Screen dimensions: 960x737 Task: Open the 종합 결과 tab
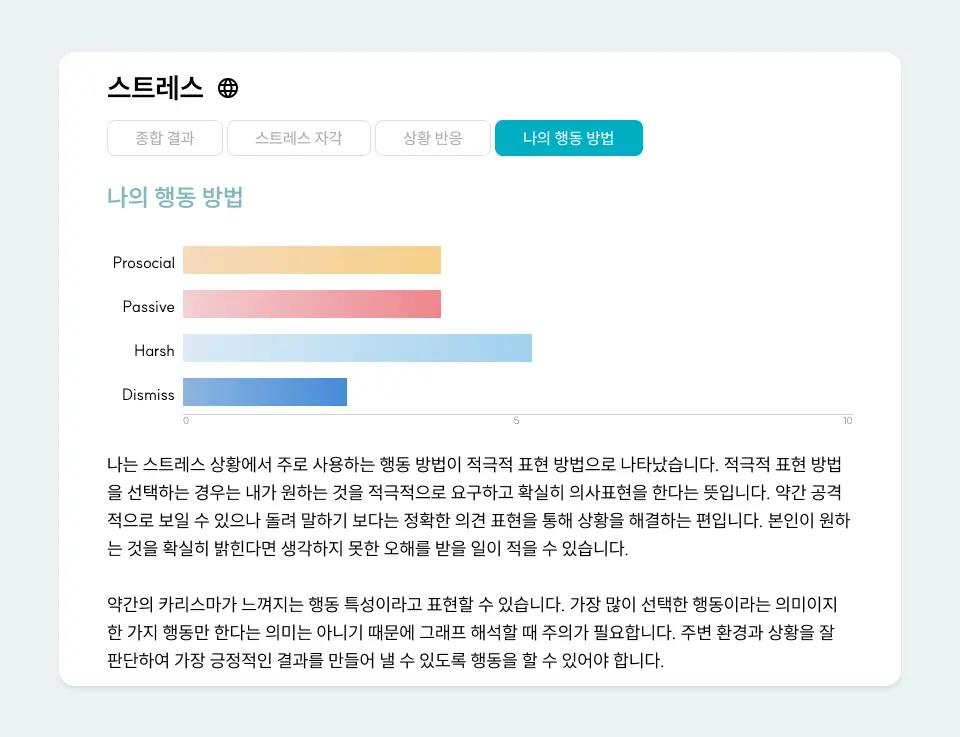pyautogui.click(x=164, y=138)
